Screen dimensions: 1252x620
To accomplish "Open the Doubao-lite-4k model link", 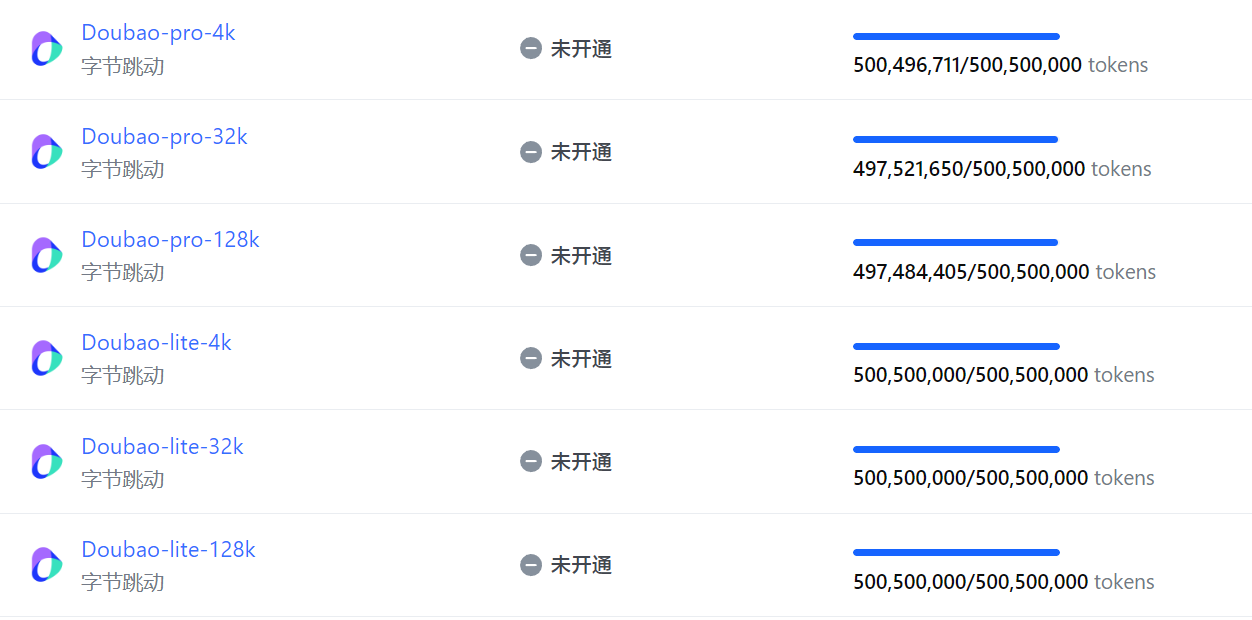I will (x=156, y=343).
